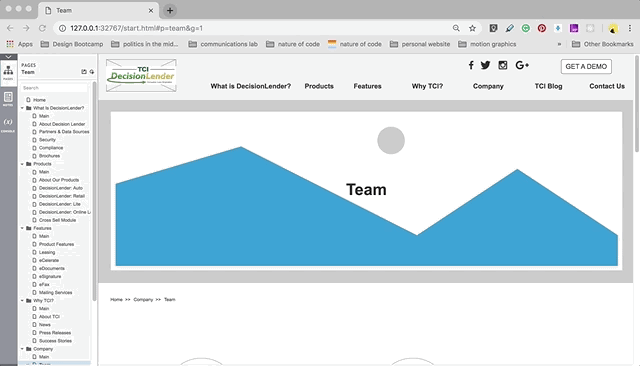Bookmark this page with star icon
This screenshot has height=366, width=640.
tap(472, 28)
